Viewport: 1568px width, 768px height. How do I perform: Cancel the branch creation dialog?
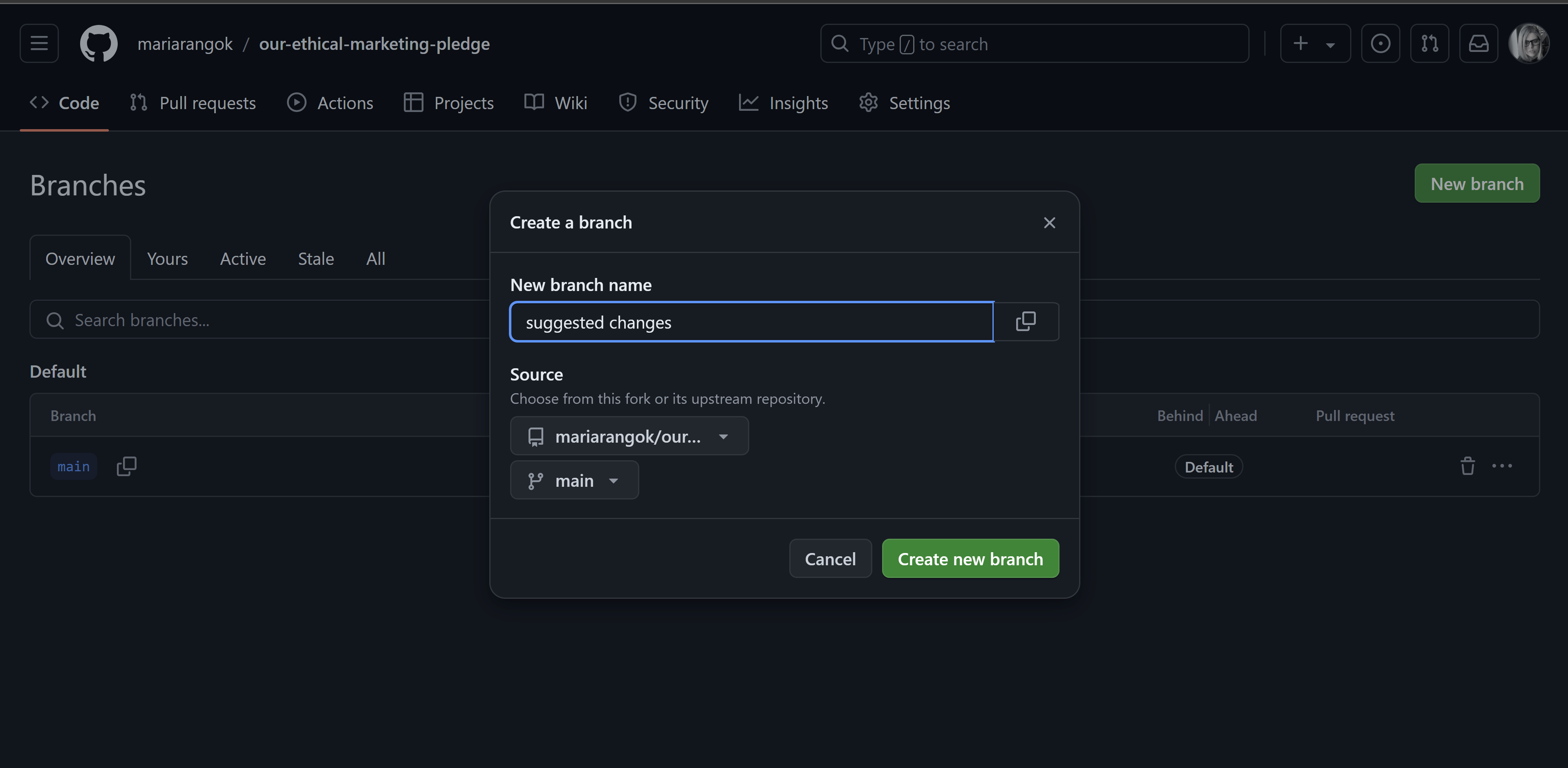click(830, 558)
